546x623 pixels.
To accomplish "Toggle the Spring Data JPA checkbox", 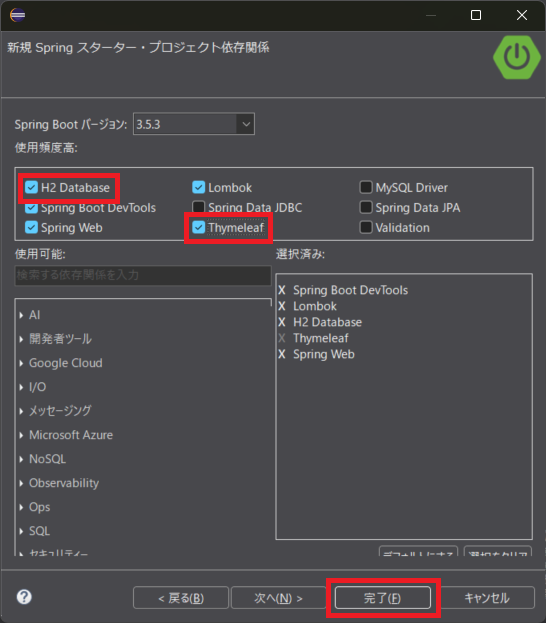I will [x=366, y=207].
